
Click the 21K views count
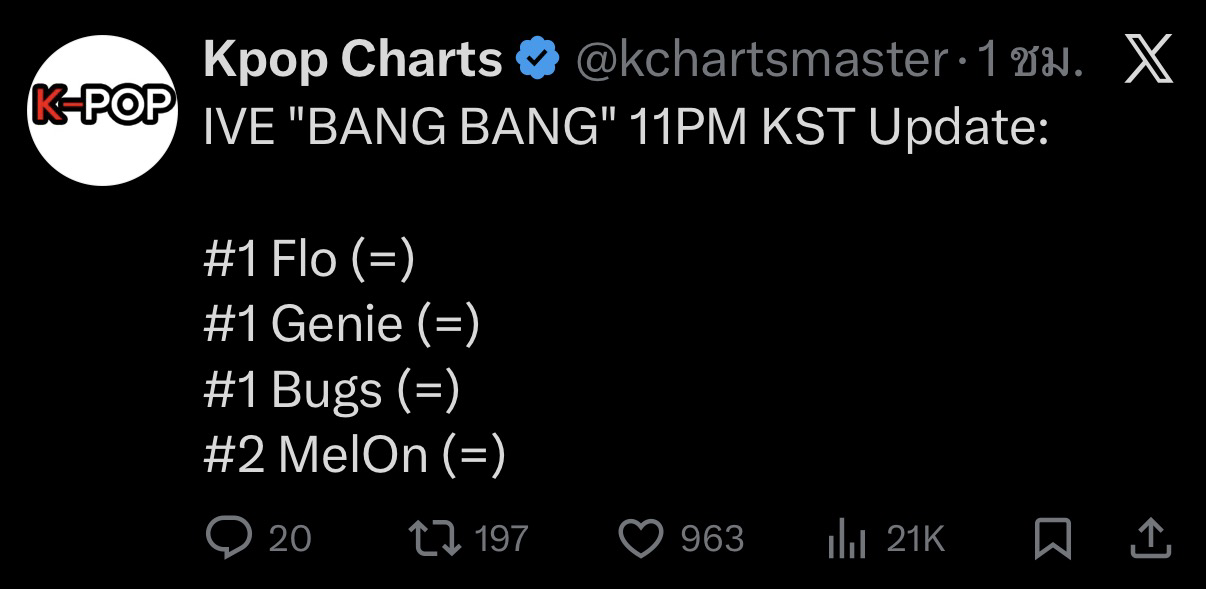[915, 540]
